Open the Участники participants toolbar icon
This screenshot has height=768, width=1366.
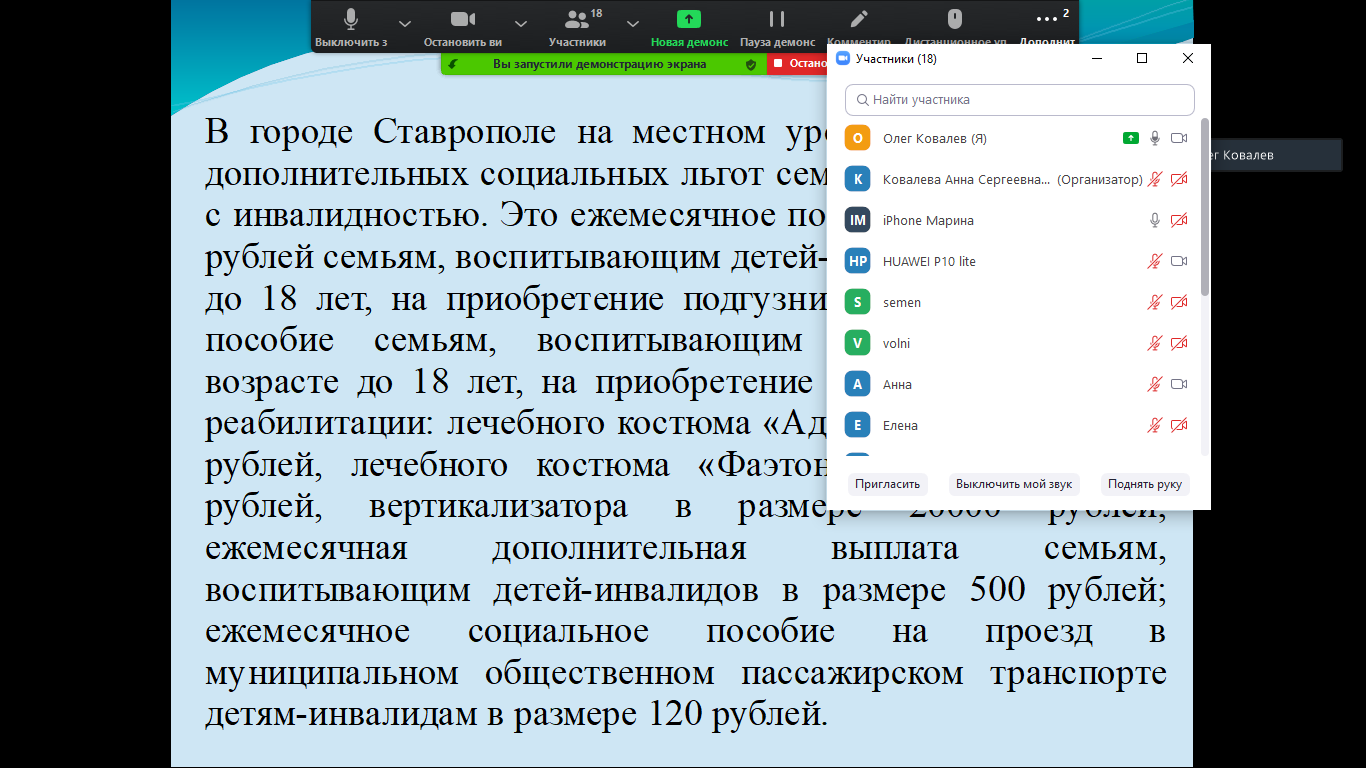coord(577,20)
